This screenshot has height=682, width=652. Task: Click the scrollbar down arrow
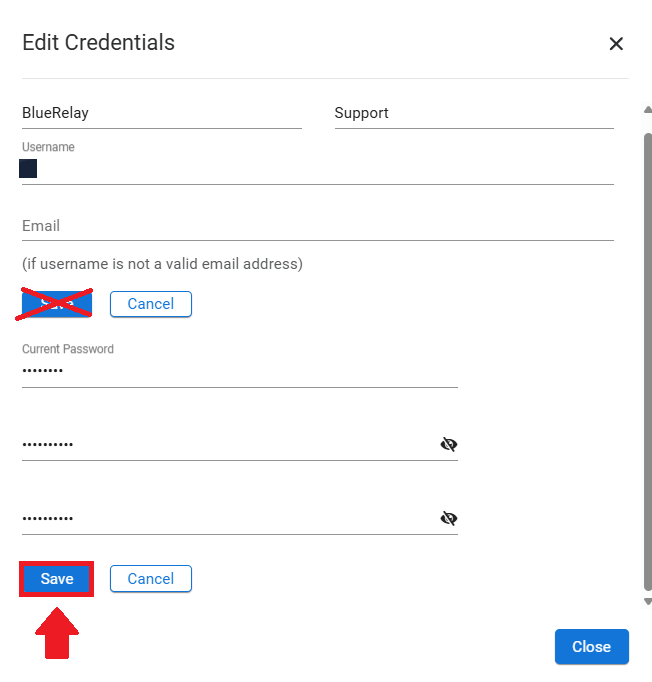coord(648,602)
